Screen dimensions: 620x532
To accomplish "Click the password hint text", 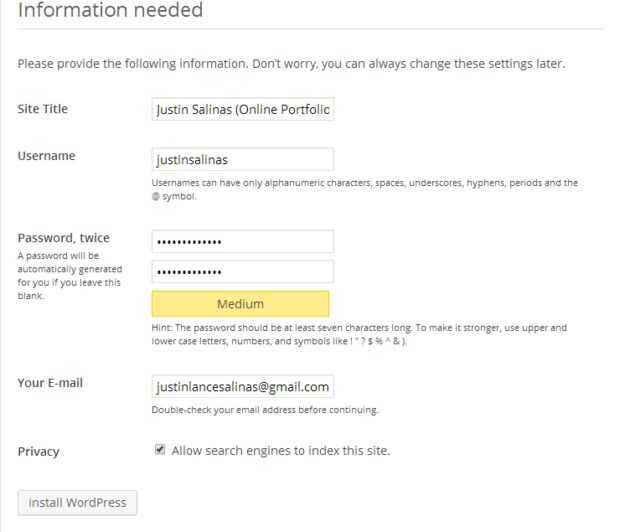I will click(359, 334).
